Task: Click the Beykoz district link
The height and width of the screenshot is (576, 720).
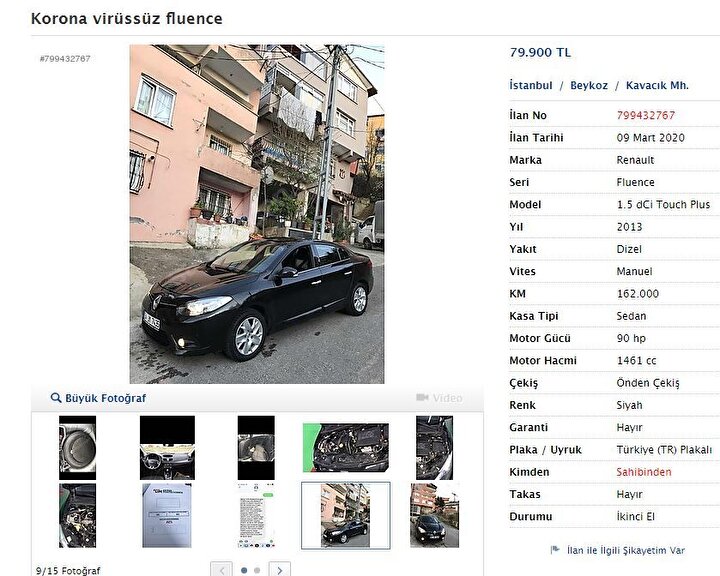Action: coord(589,85)
